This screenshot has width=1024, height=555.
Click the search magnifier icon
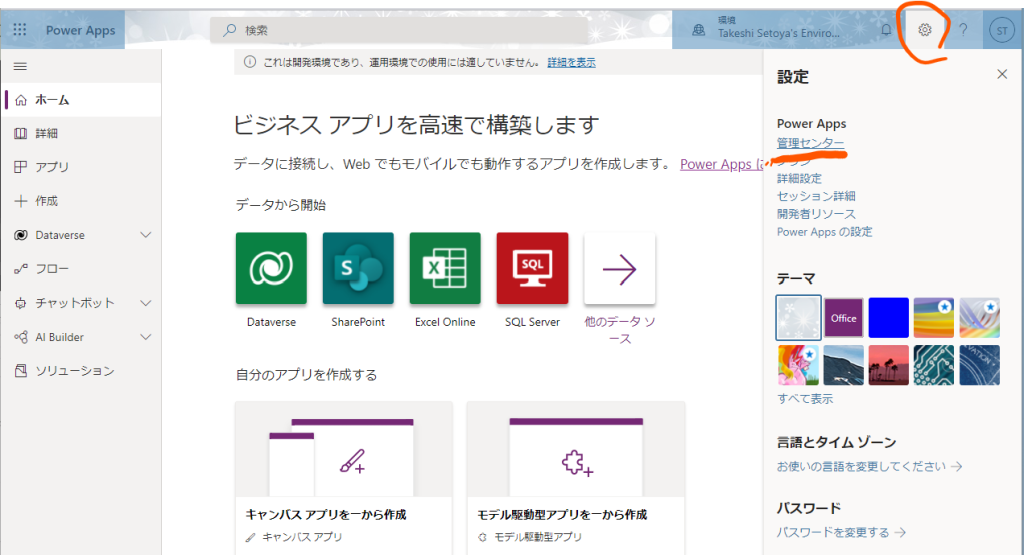[x=229, y=30]
